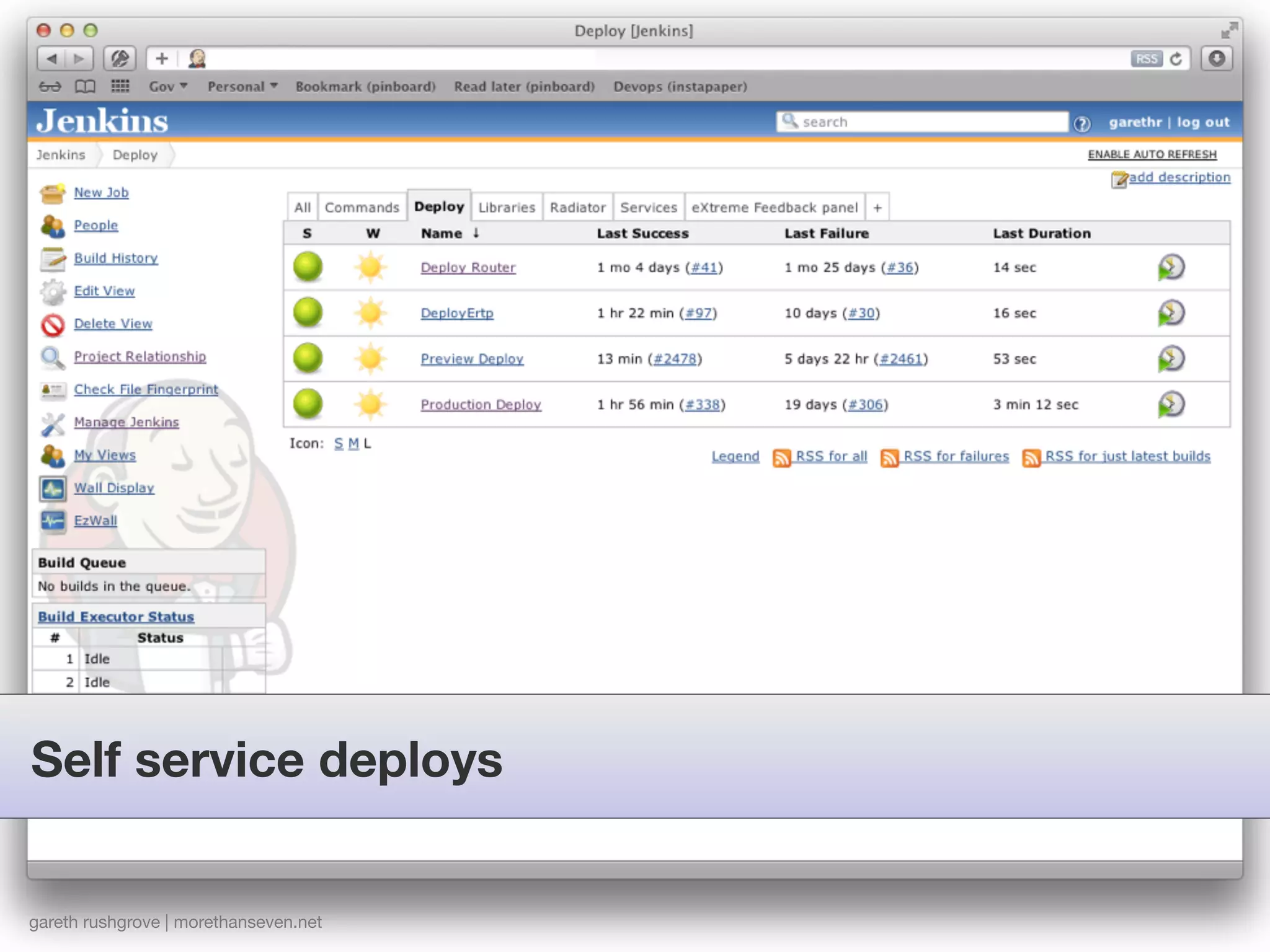
Task: Click Enable Auto Refresh link
Action: (x=1152, y=154)
